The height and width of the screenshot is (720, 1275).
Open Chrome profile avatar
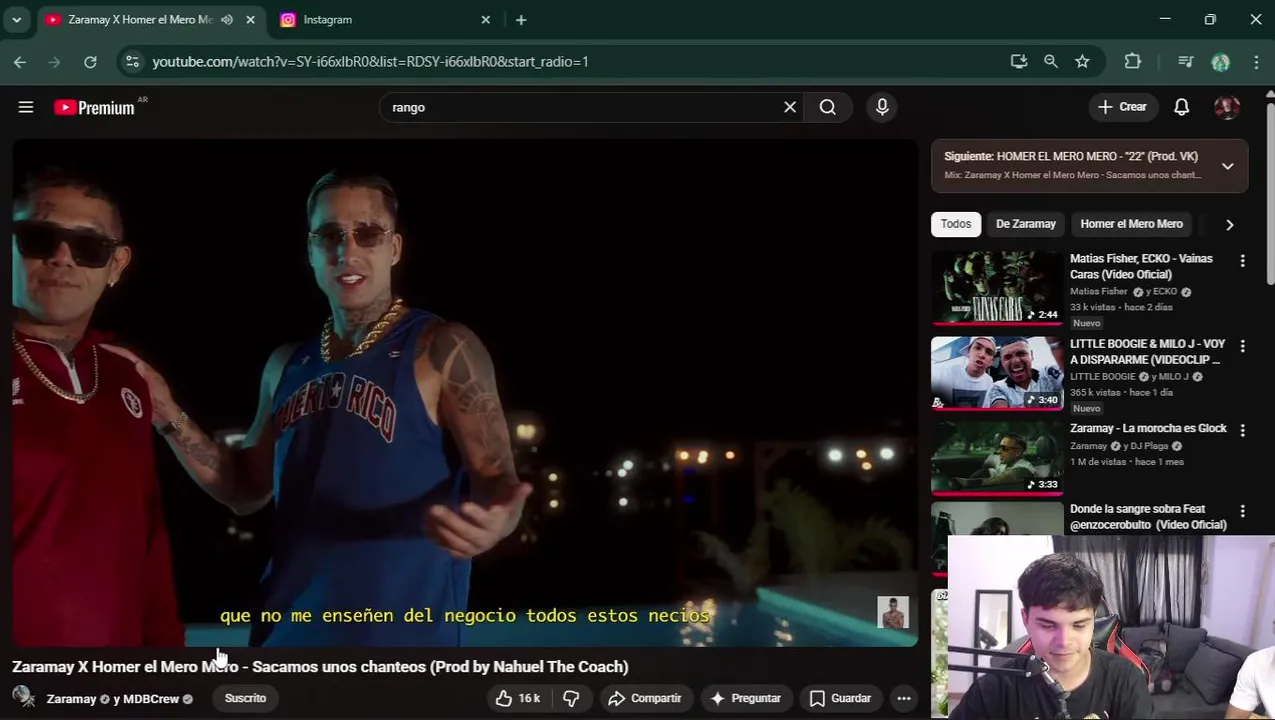click(1220, 62)
